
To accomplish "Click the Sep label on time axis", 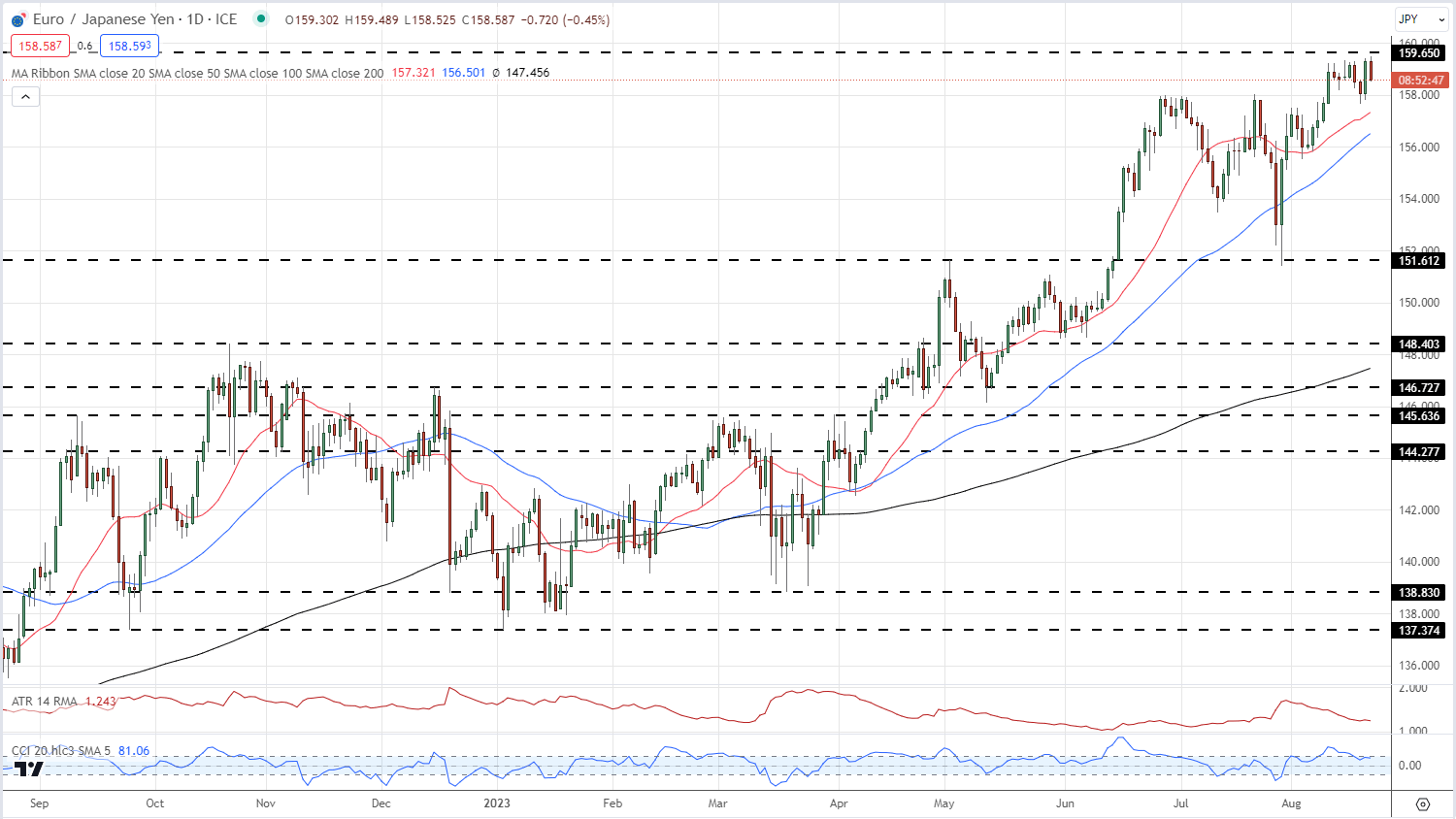I will 39,803.
